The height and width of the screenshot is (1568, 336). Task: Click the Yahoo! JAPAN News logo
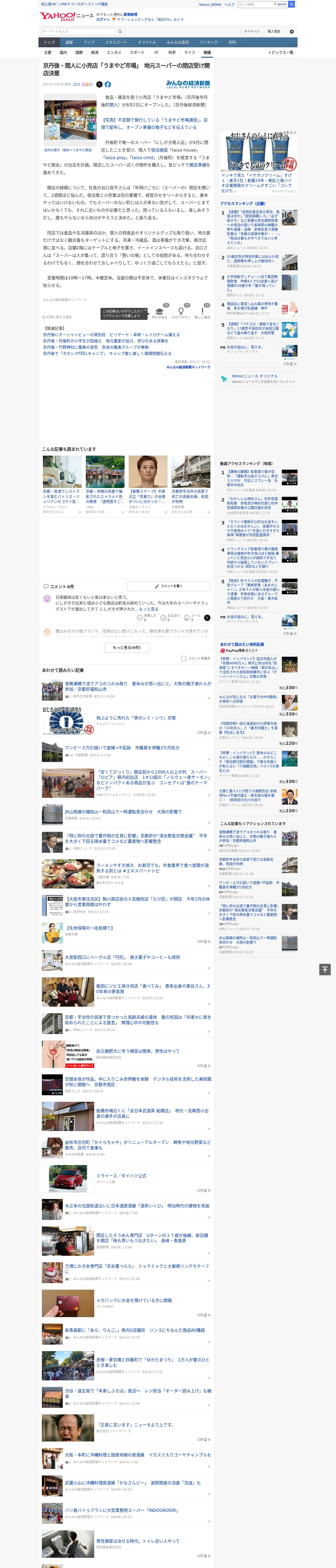pos(66,16)
